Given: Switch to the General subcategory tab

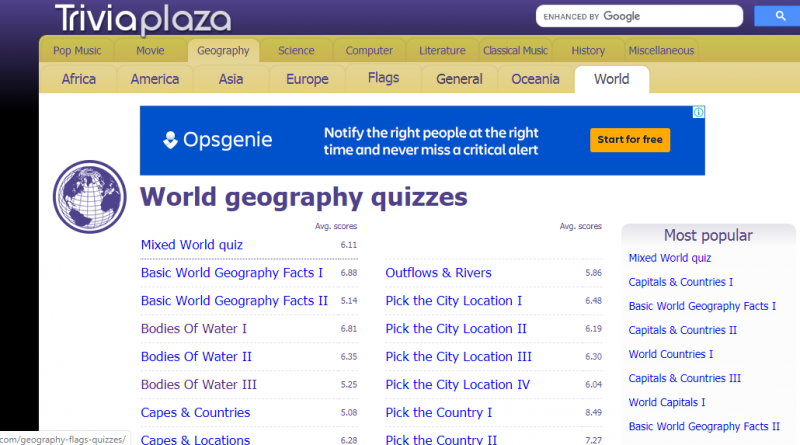Looking at the screenshot, I should coord(459,79).
